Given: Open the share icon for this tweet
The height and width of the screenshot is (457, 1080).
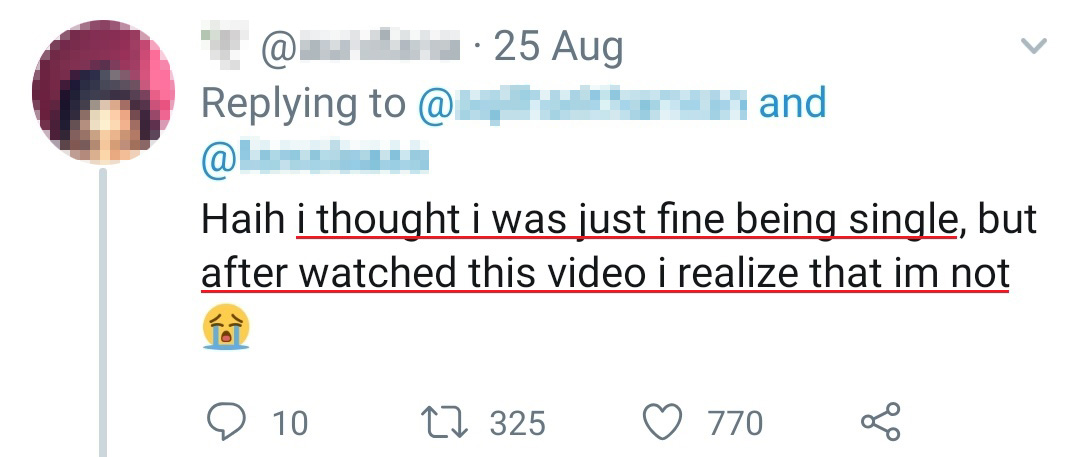Looking at the screenshot, I should pos(880,422).
